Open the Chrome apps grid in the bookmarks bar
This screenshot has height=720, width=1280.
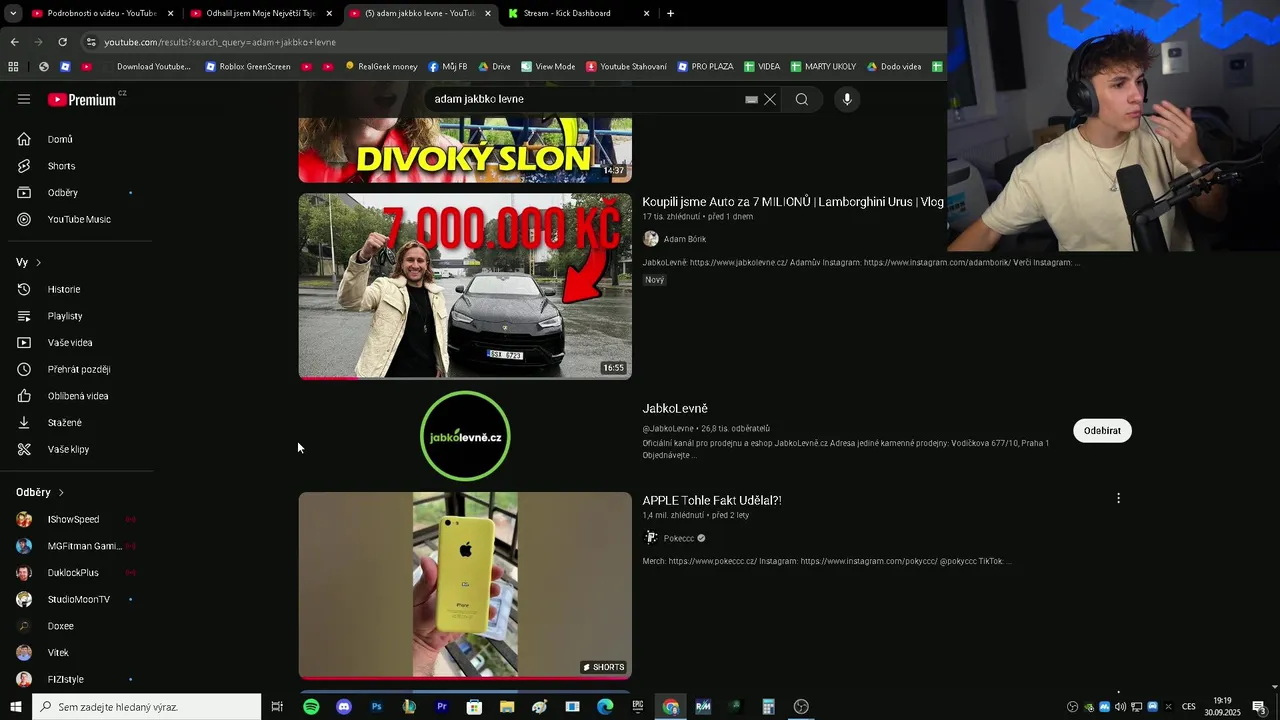click(13, 66)
